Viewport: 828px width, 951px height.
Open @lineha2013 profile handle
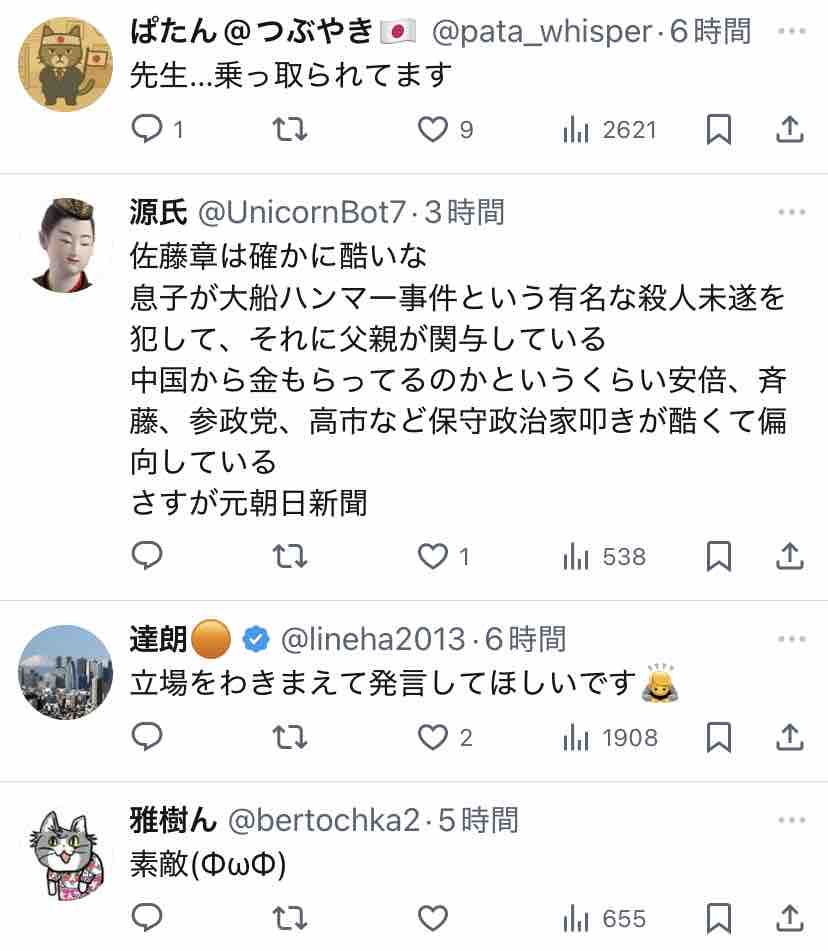(373, 639)
